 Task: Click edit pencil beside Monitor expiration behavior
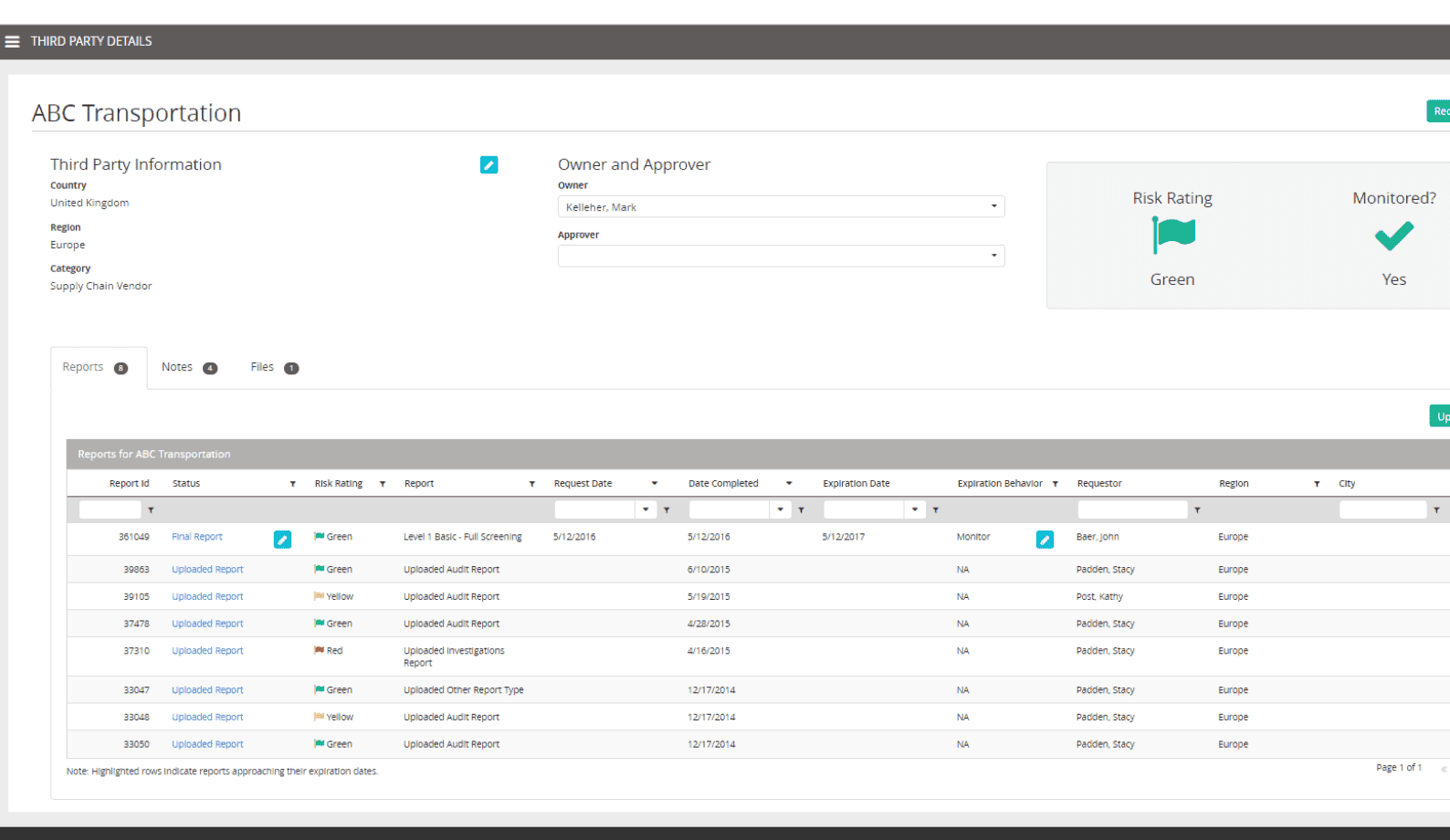[x=1045, y=540]
